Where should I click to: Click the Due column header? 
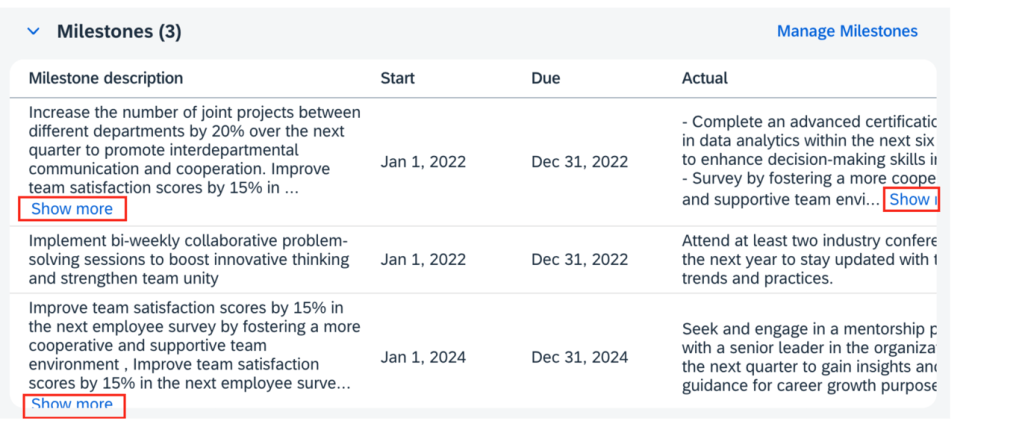coord(546,78)
